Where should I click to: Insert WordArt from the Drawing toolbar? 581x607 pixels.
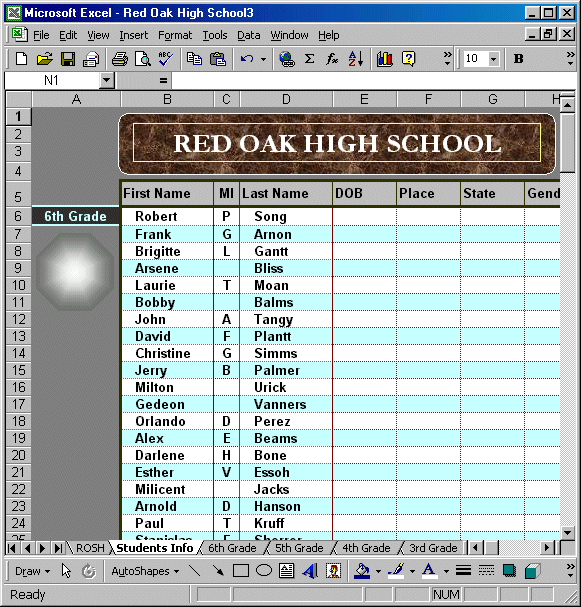(310, 571)
